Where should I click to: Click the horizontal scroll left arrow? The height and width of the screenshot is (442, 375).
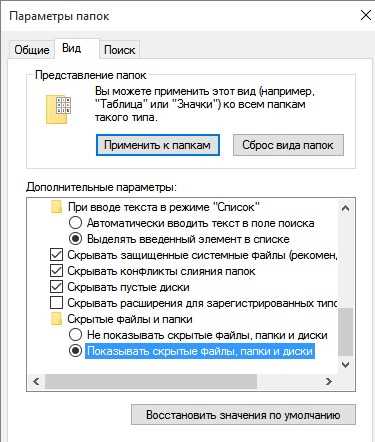coord(36,381)
